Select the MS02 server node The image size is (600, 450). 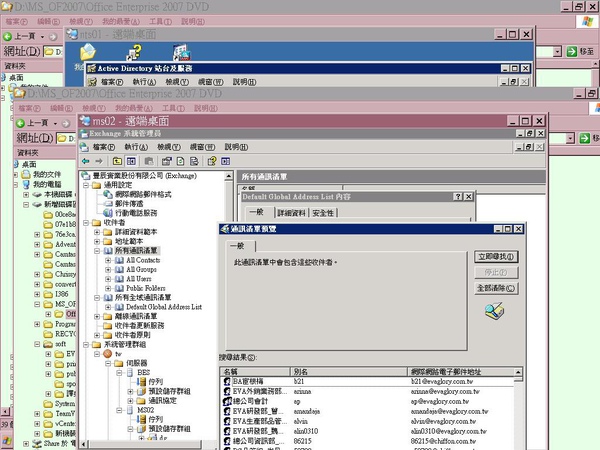145,410
